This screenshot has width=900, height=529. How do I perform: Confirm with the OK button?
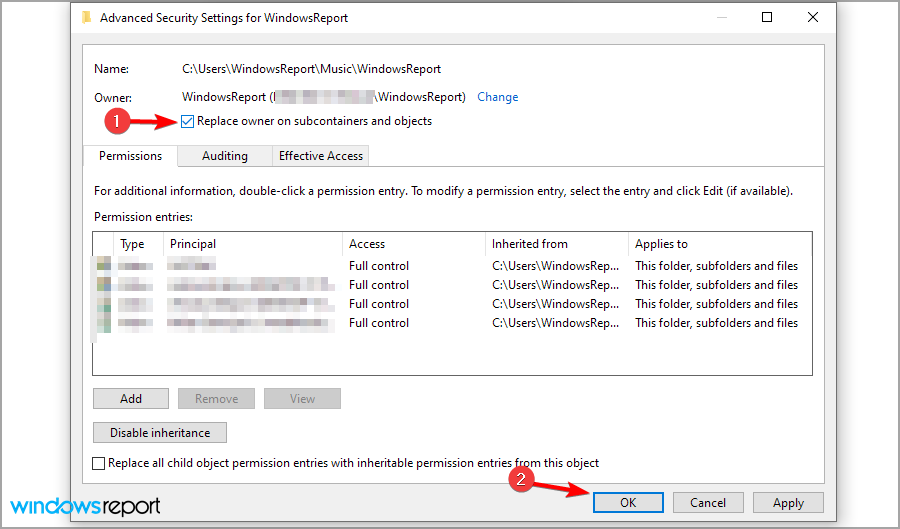pyautogui.click(x=627, y=503)
